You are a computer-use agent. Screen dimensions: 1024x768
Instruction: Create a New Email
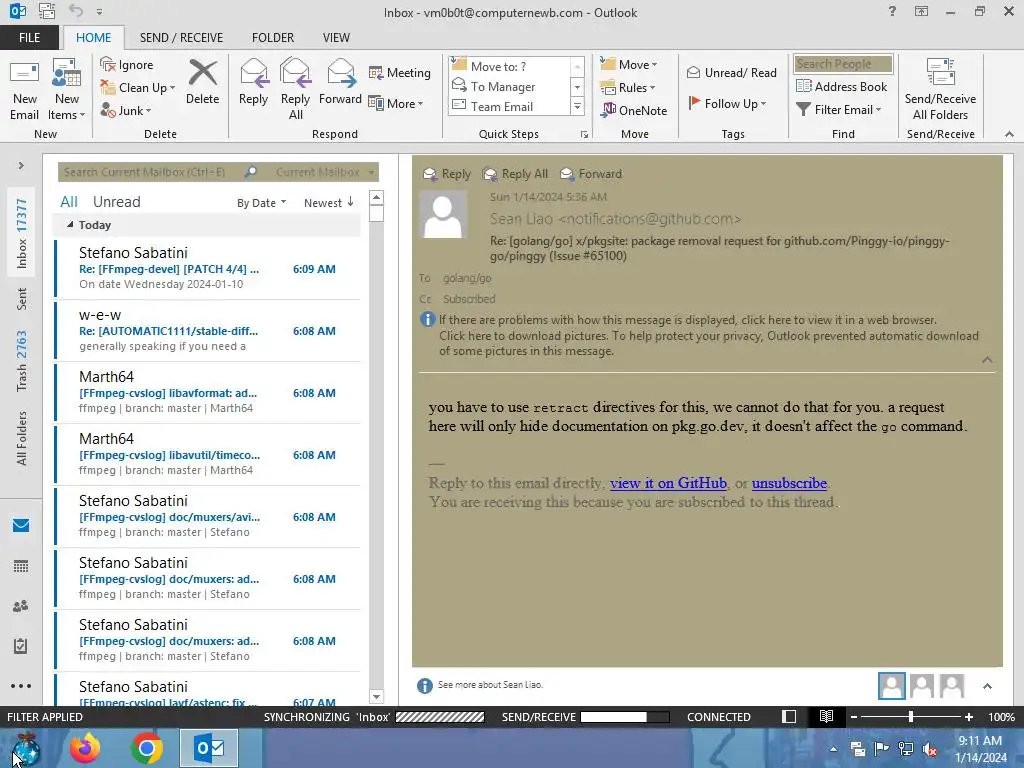click(x=24, y=89)
